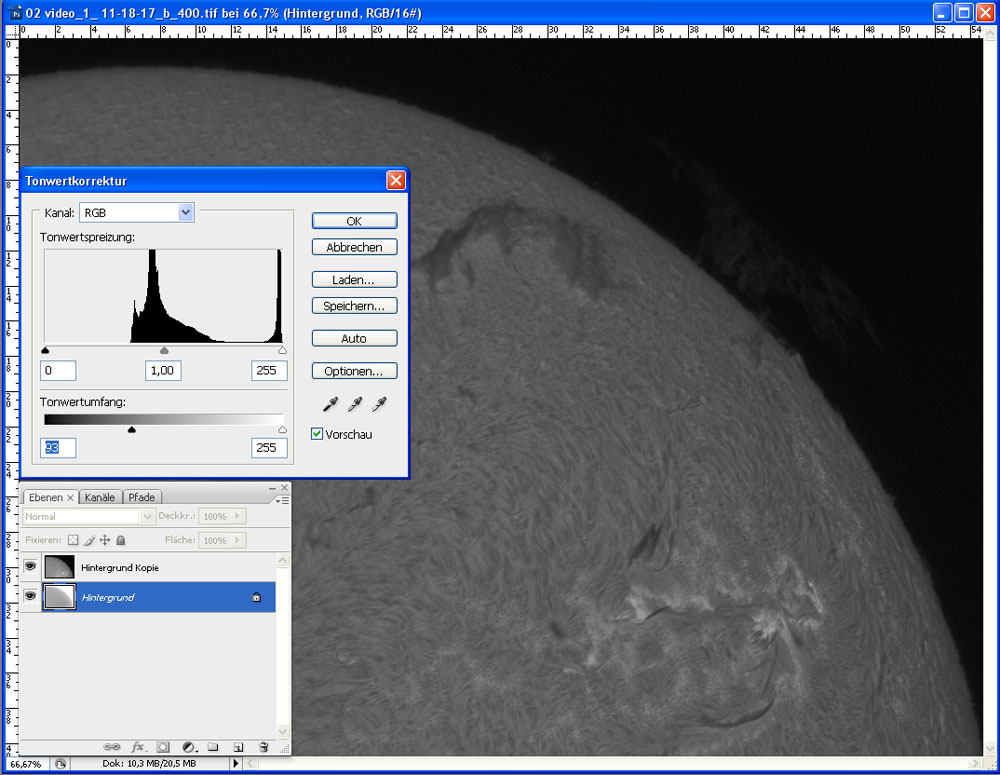Click the document horizontal scroll left arrow
Image resolution: width=1000 pixels, height=775 pixels.
(250, 764)
